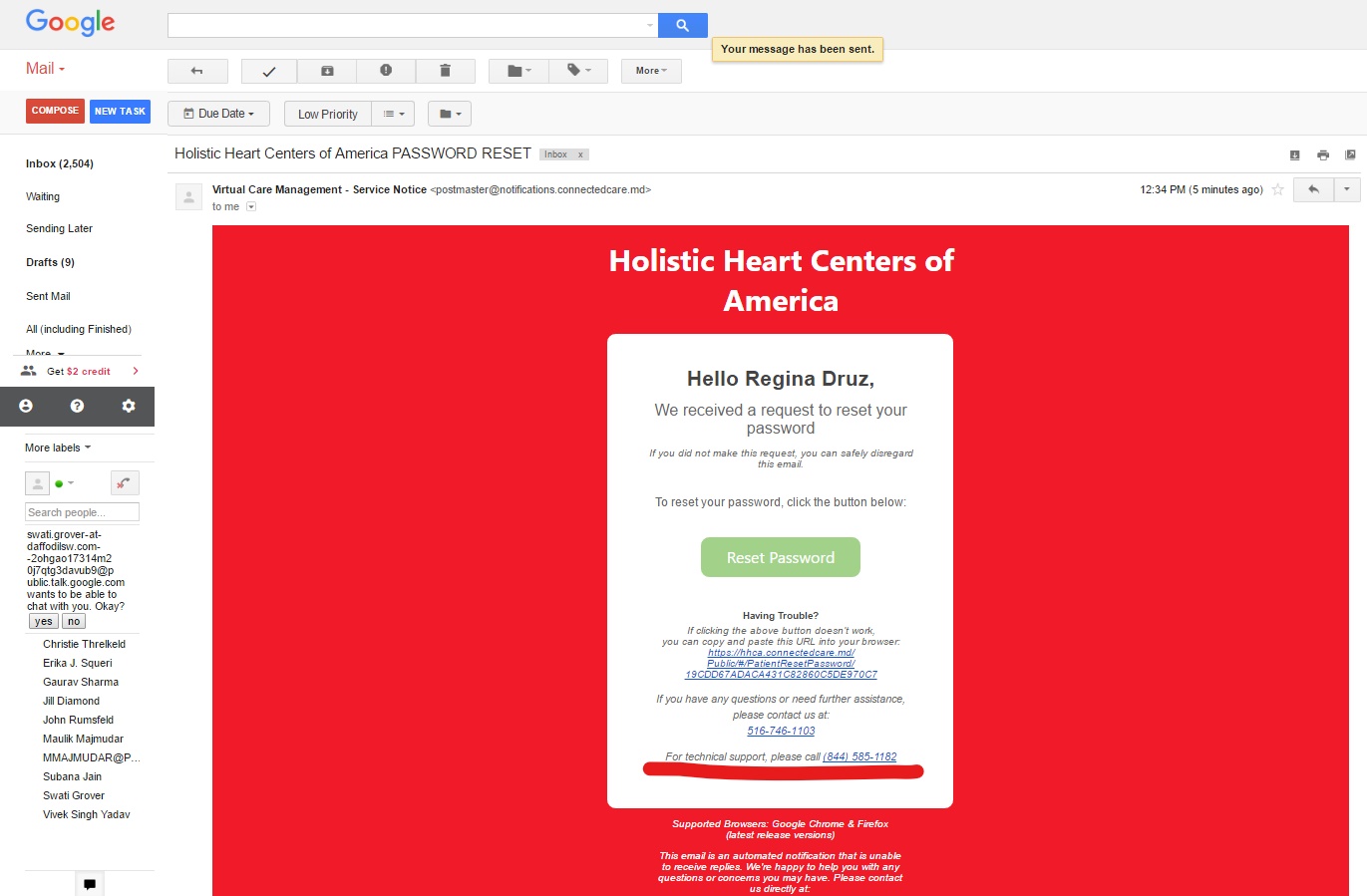This screenshot has width=1367, height=896.
Task: Open chat with Erika J. Squeri
Action: (78, 663)
